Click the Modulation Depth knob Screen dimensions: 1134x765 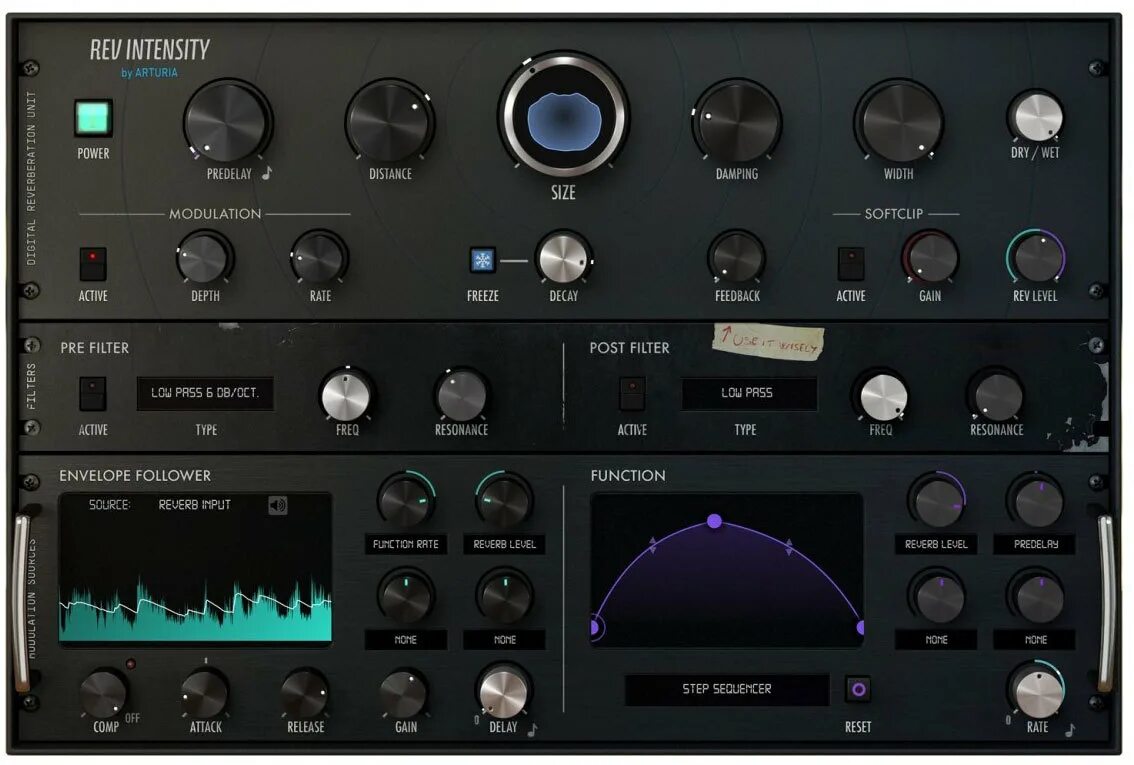[203, 258]
